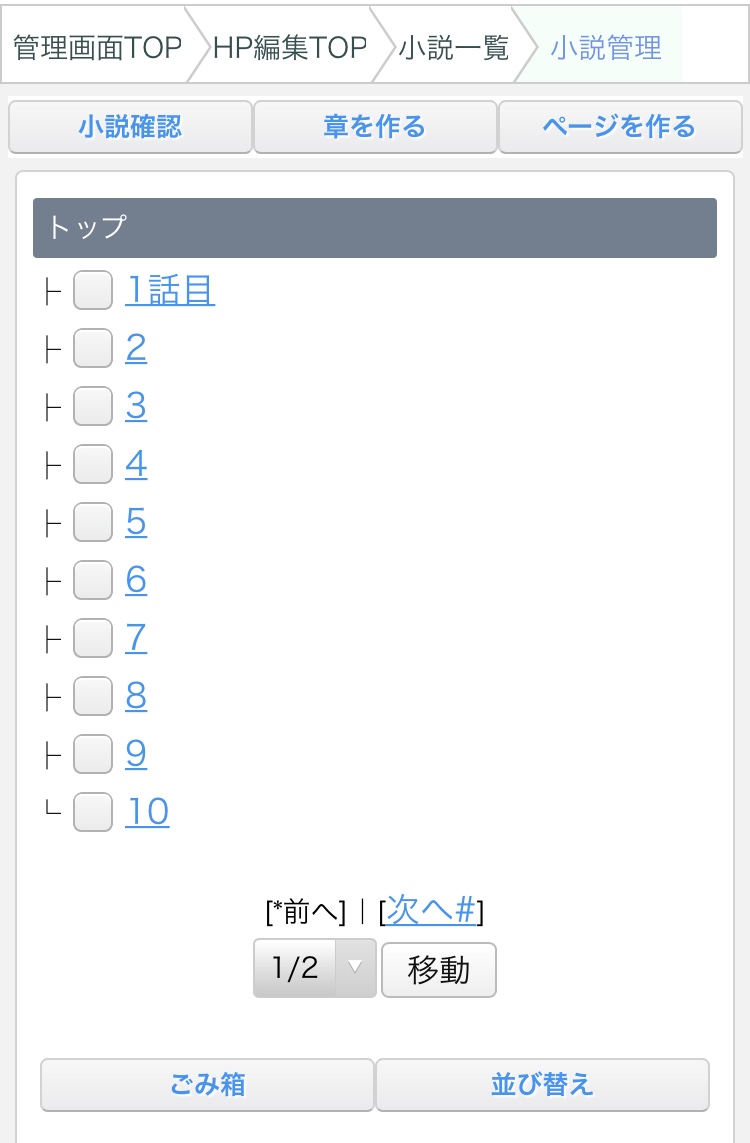Click 章を作る to create a chapter
This screenshot has width=750, height=1143.
(x=375, y=127)
